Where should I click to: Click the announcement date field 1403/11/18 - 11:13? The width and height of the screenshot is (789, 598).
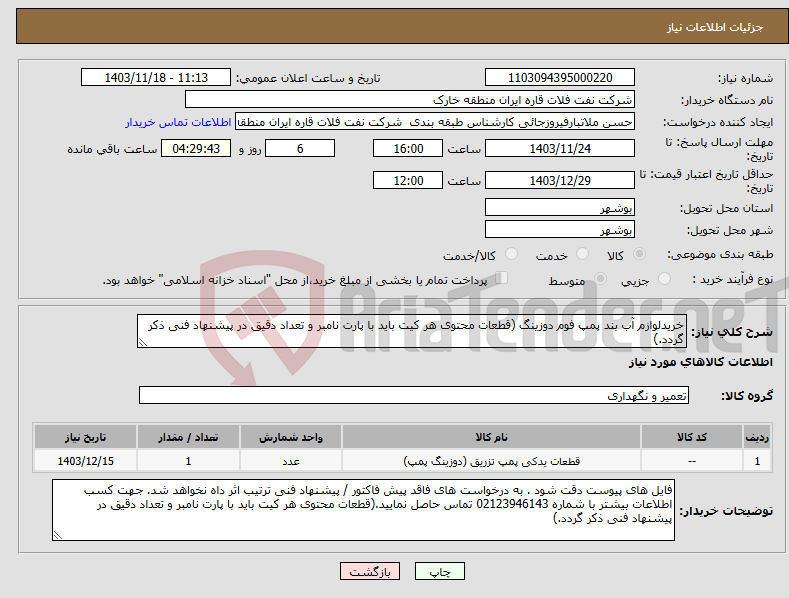pos(156,78)
